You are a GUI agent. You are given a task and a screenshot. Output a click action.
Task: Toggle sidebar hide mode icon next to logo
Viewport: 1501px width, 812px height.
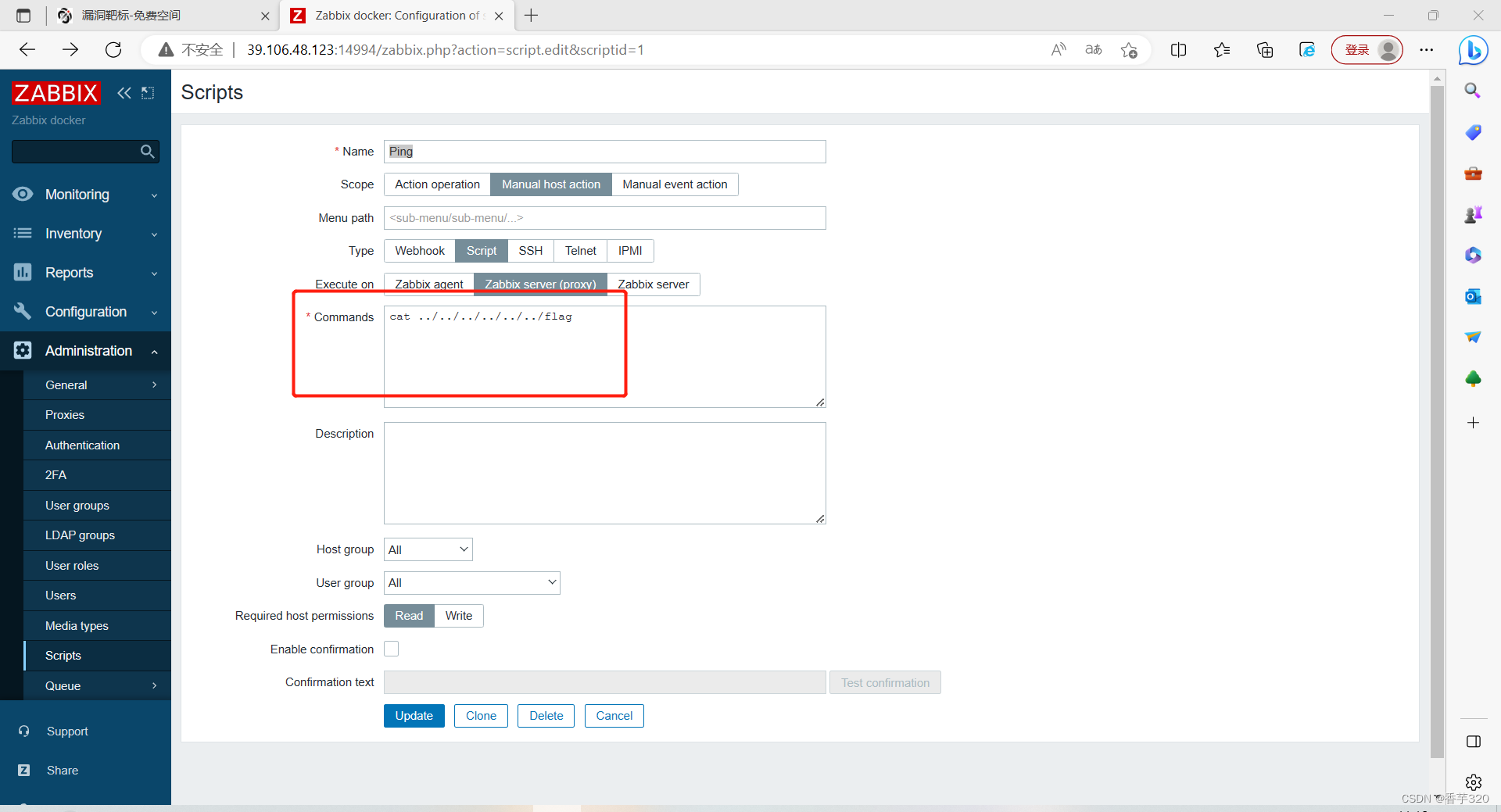[x=148, y=93]
